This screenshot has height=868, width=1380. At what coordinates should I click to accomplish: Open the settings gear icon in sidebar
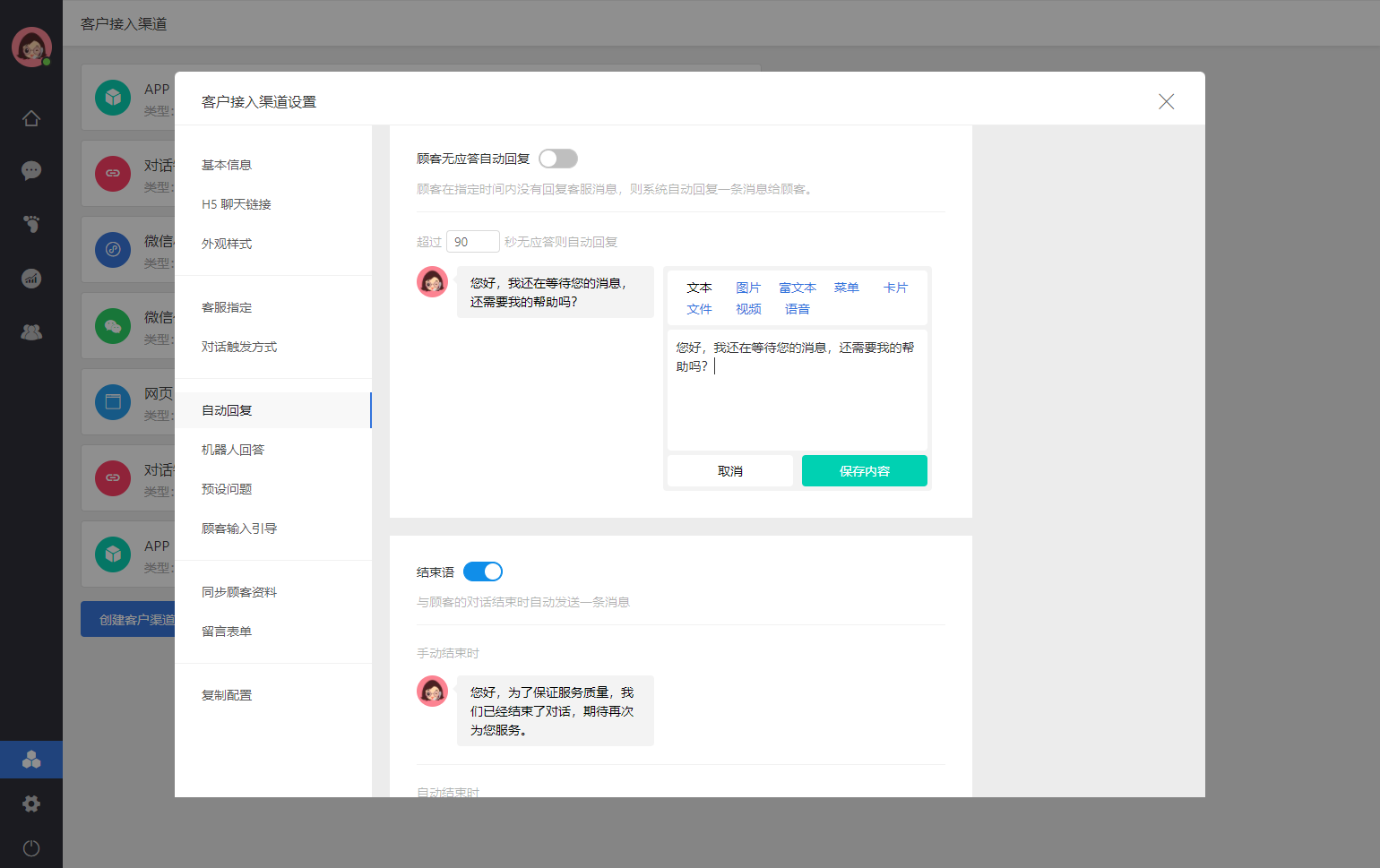pyautogui.click(x=31, y=804)
